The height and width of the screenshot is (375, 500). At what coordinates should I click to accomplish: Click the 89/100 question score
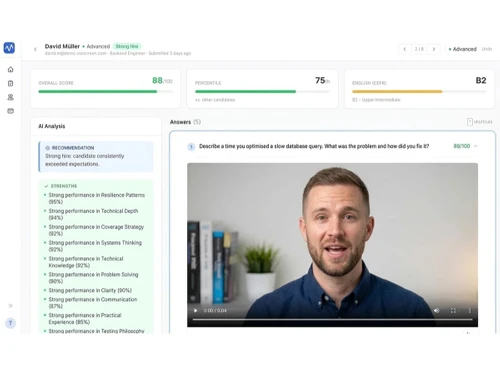pyautogui.click(x=462, y=146)
